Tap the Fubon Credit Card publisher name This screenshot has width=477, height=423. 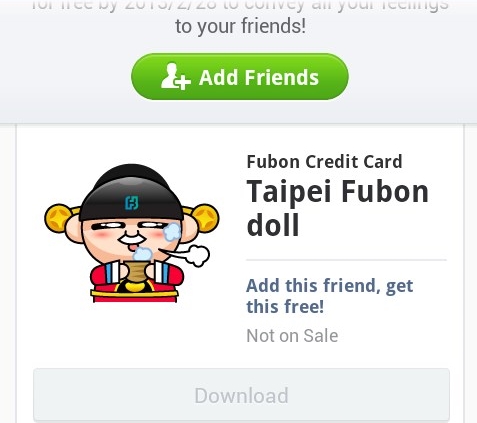(x=324, y=162)
